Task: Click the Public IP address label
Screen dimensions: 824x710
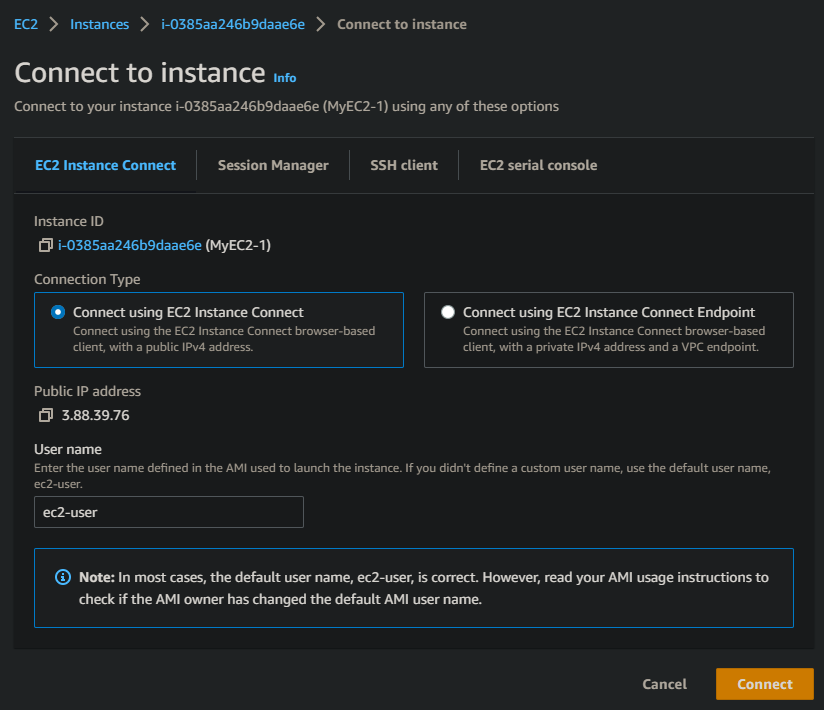Action: click(87, 391)
